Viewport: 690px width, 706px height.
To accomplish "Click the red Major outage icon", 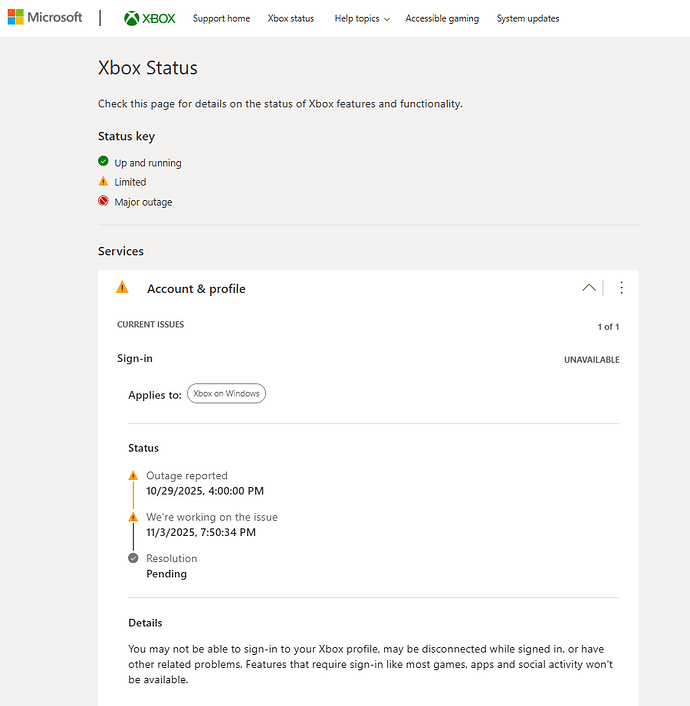I will [x=103, y=201].
